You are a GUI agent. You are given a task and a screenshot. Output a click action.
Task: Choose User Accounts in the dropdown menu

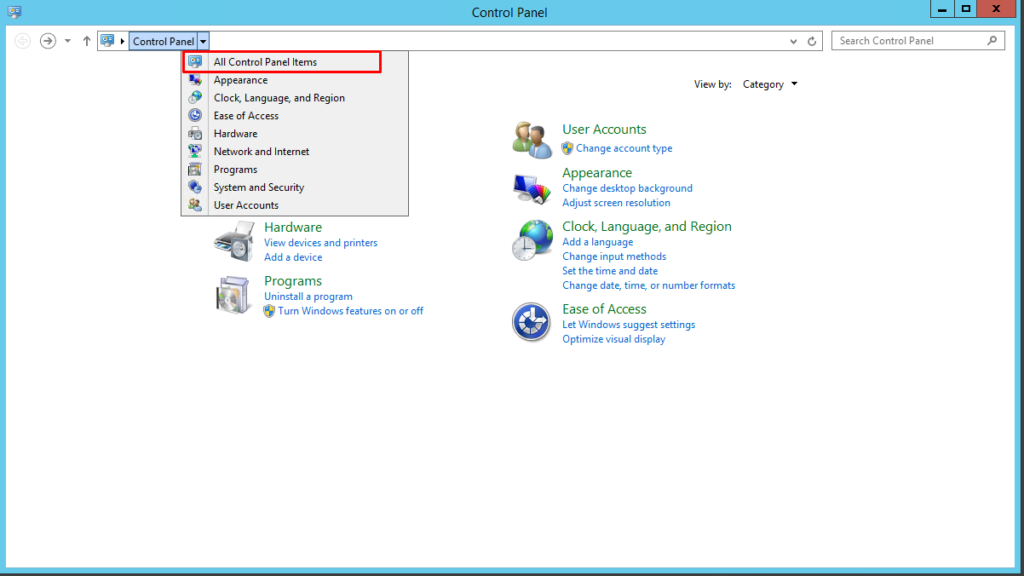coord(295,205)
